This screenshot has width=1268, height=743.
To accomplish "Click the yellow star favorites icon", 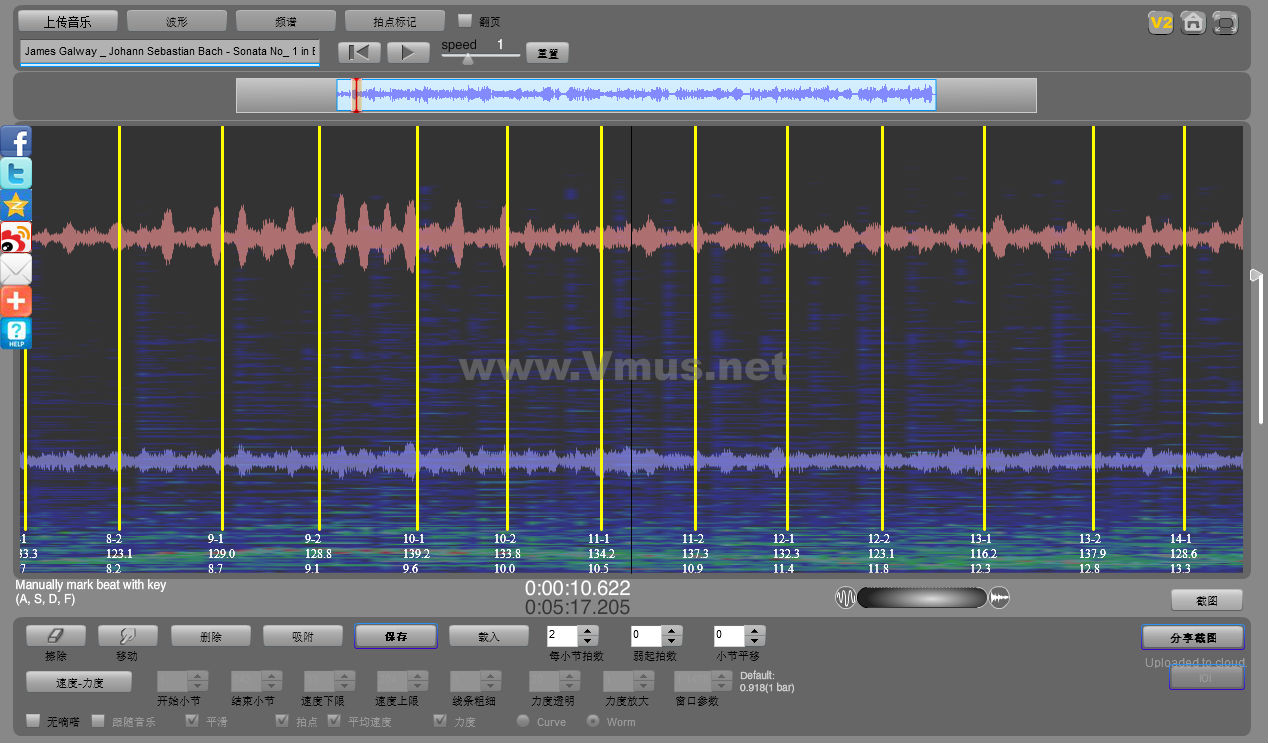I will point(16,205).
